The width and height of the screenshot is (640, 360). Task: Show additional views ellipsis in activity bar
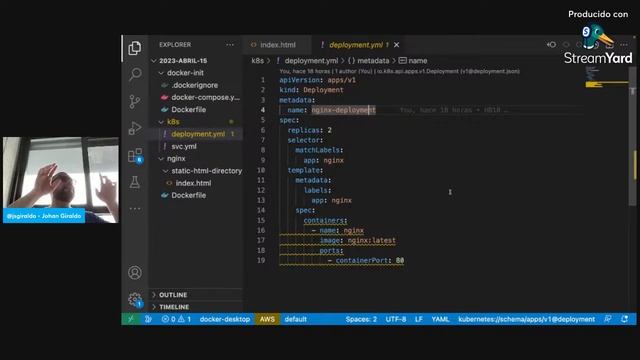pyautogui.click(x=135, y=209)
